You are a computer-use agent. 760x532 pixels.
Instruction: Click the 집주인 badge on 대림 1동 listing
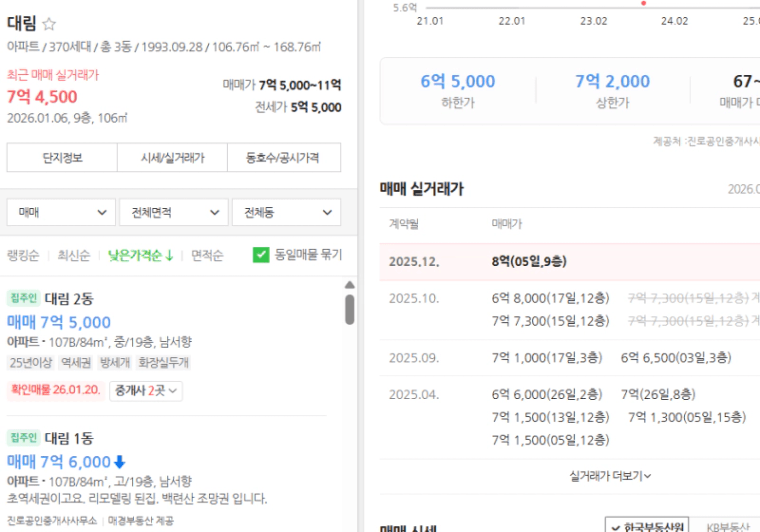[22, 438]
